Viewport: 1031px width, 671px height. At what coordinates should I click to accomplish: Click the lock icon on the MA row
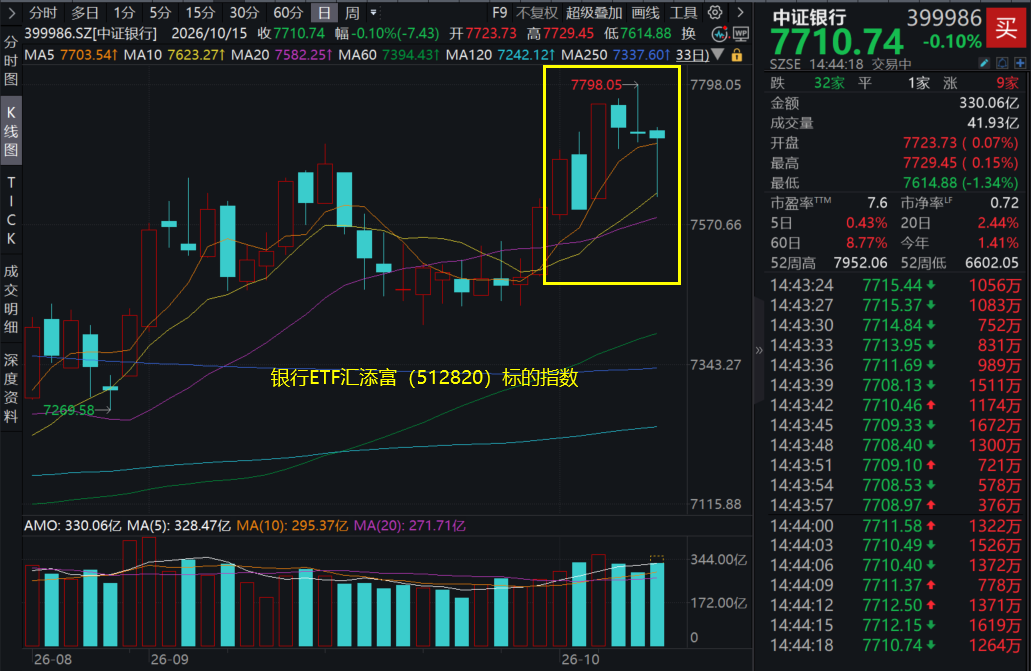tap(737, 55)
